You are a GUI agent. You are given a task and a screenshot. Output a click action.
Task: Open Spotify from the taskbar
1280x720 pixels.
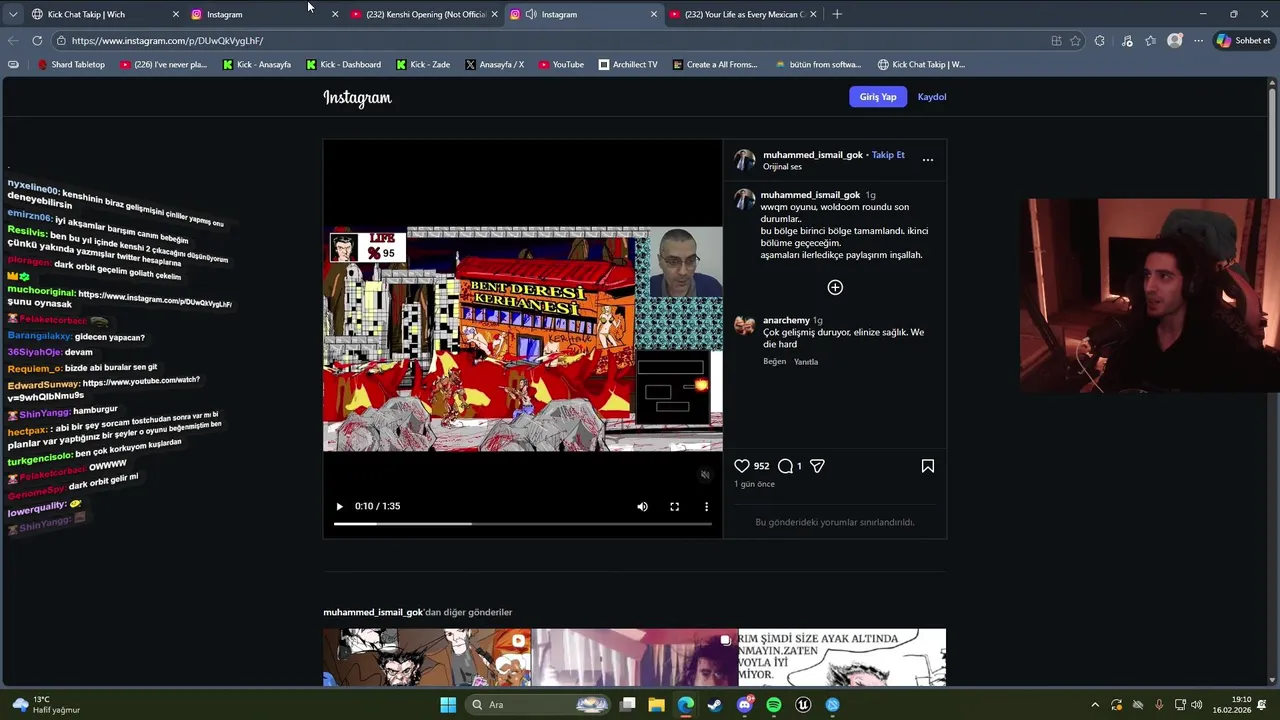click(x=774, y=705)
